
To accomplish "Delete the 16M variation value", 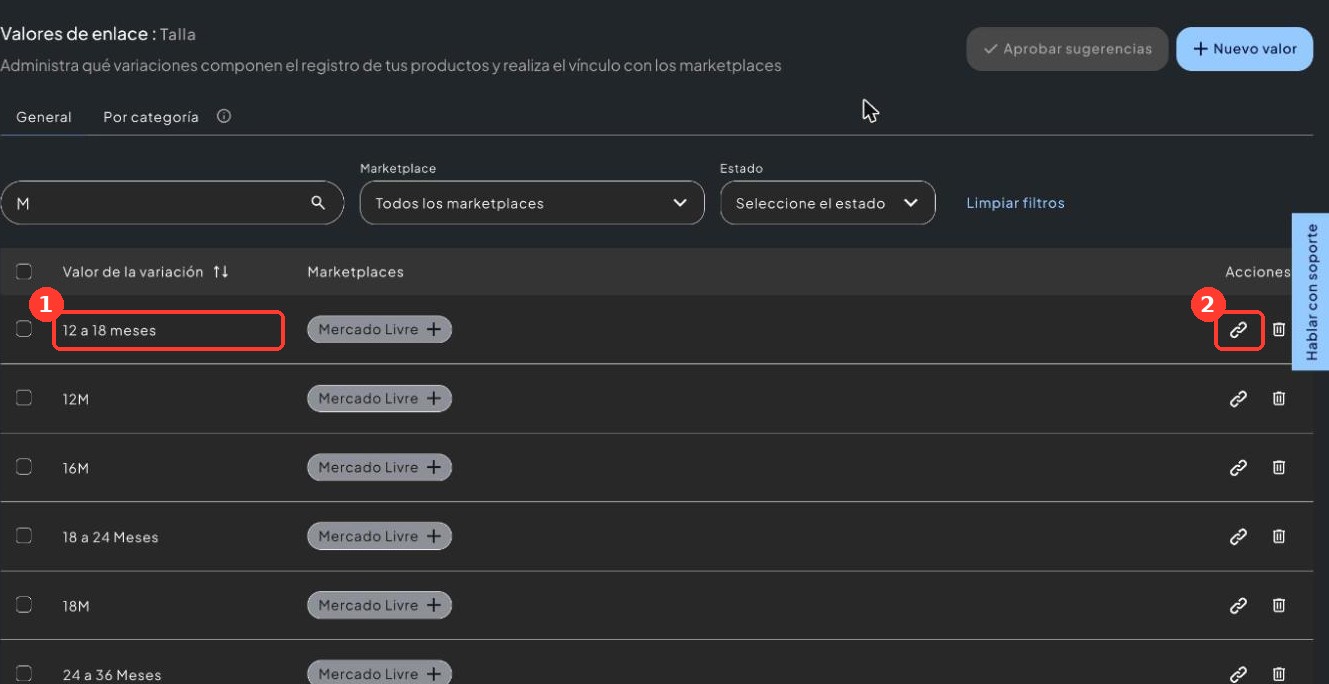I will (x=1278, y=467).
